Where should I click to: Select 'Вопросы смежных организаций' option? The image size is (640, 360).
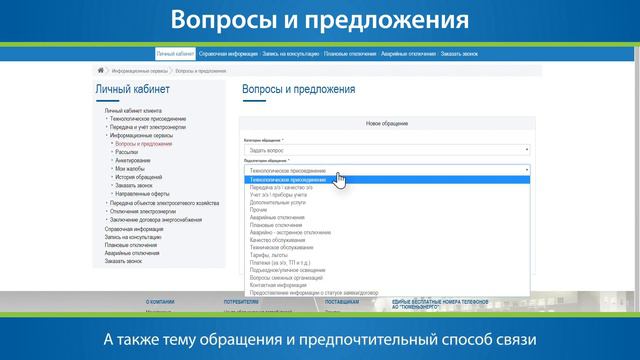click(387, 278)
